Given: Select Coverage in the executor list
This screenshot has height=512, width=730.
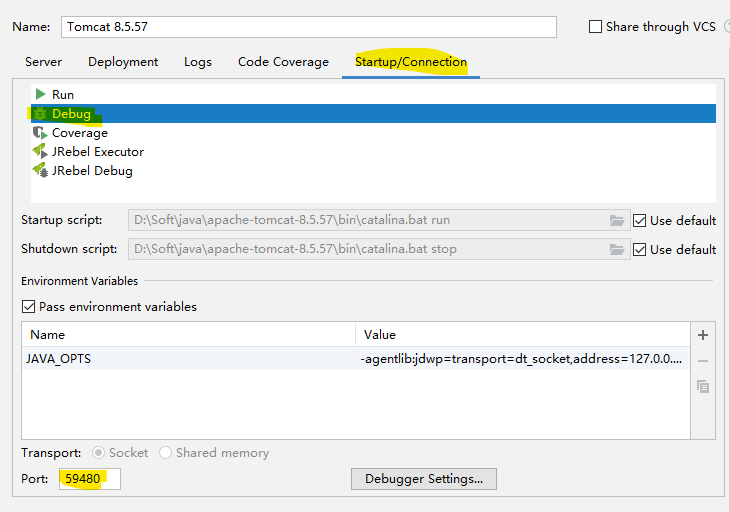Looking at the screenshot, I should [x=373, y=133].
